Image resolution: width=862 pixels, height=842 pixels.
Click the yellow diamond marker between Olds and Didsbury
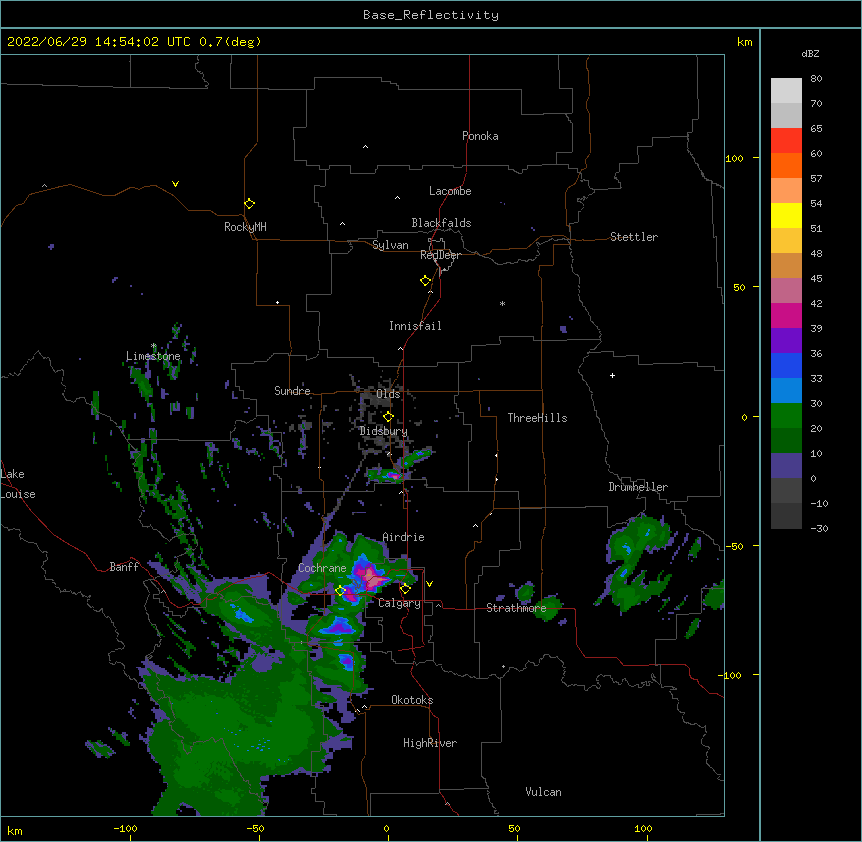[388, 416]
